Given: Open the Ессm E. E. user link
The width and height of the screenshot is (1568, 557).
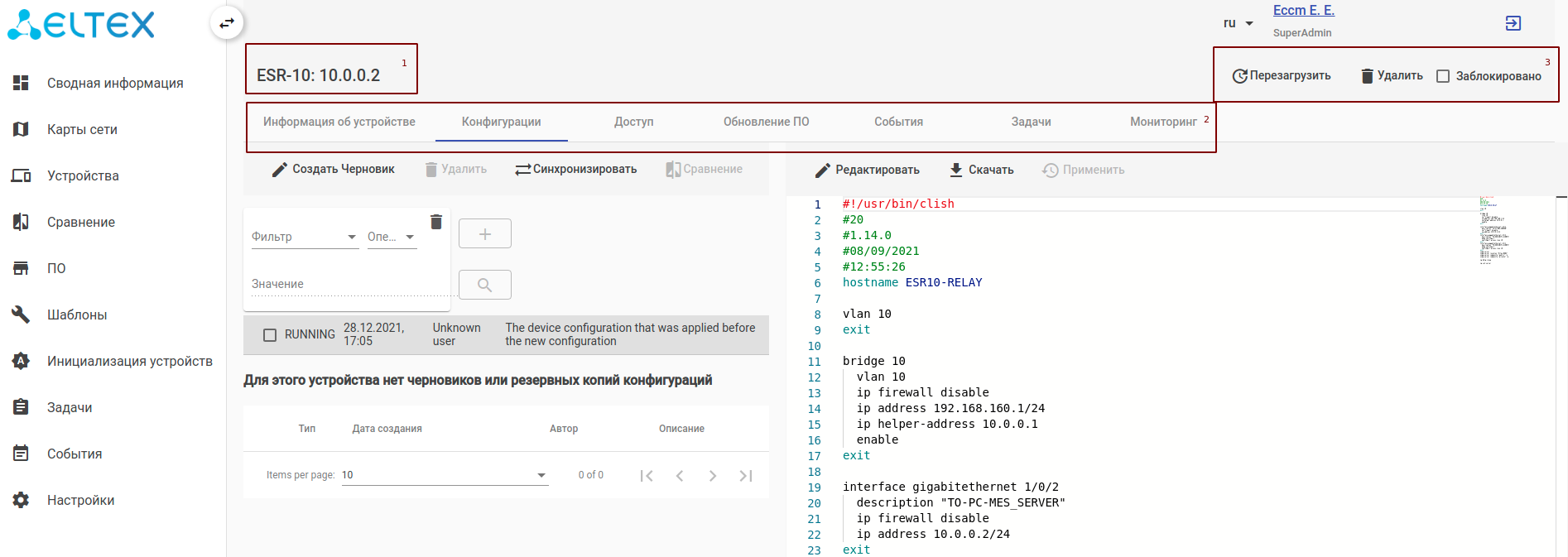Looking at the screenshot, I should 1303,11.
